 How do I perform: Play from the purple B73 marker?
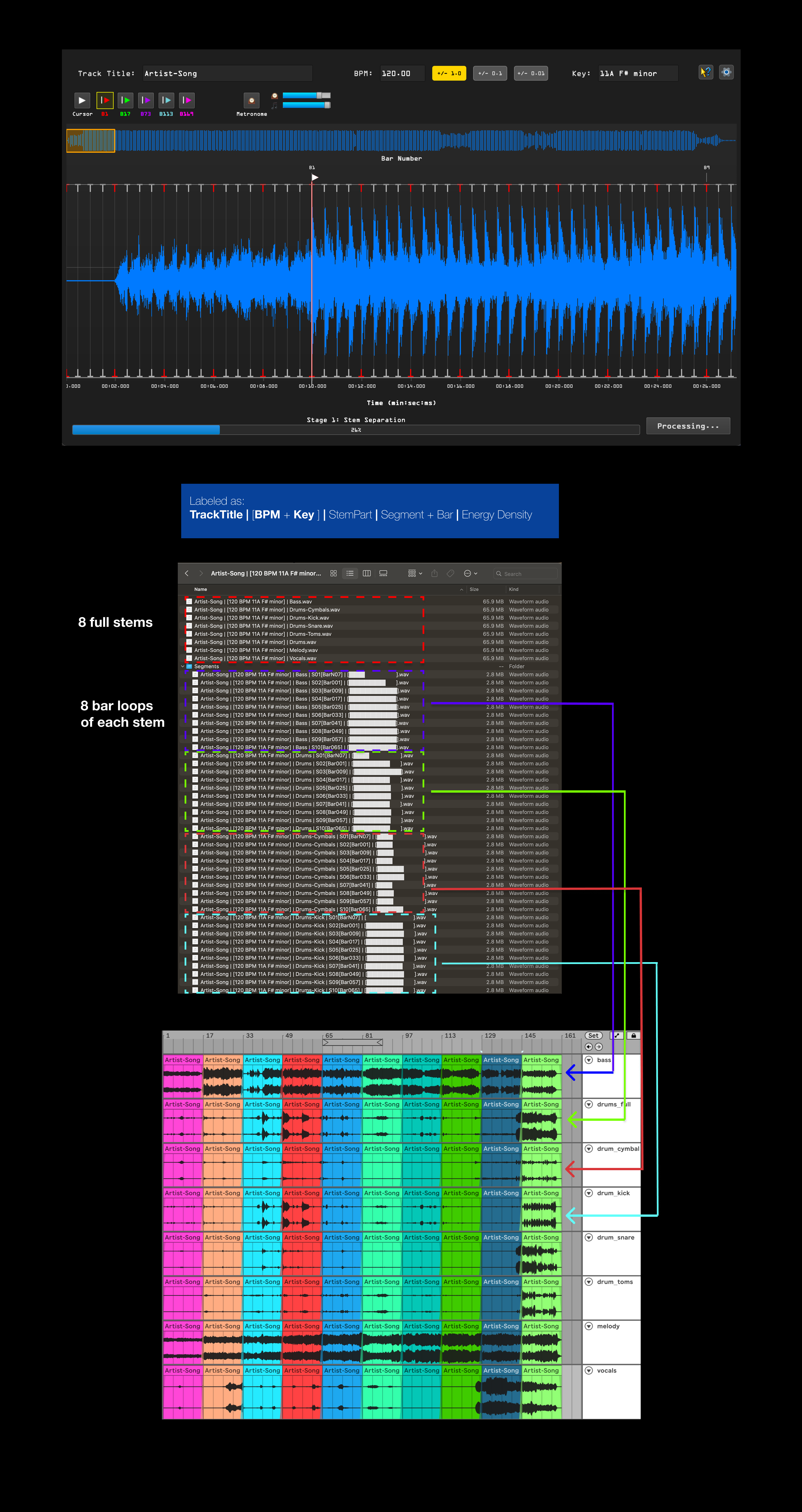pos(146,100)
